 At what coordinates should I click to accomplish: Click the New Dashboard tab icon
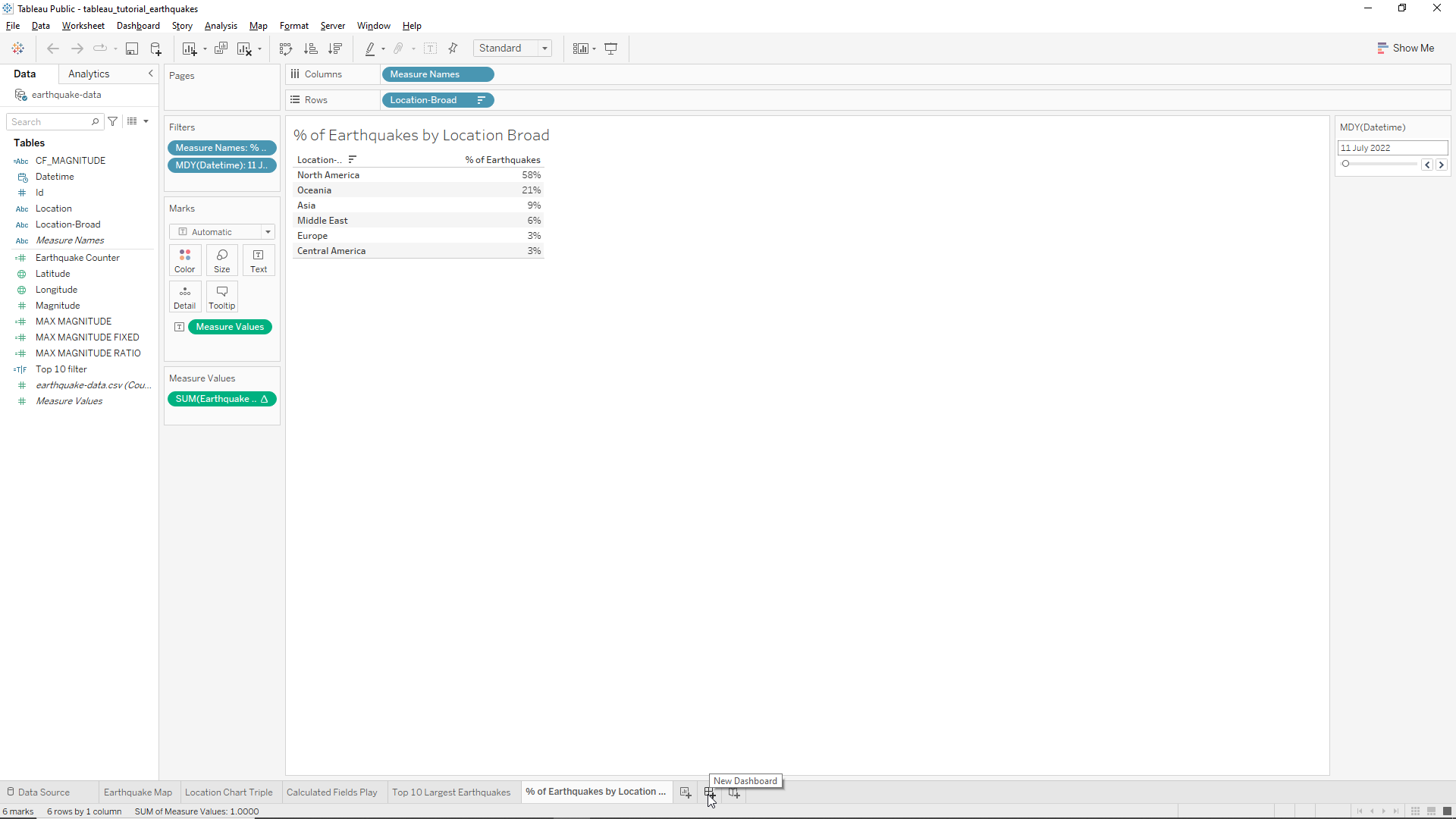(710, 792)
